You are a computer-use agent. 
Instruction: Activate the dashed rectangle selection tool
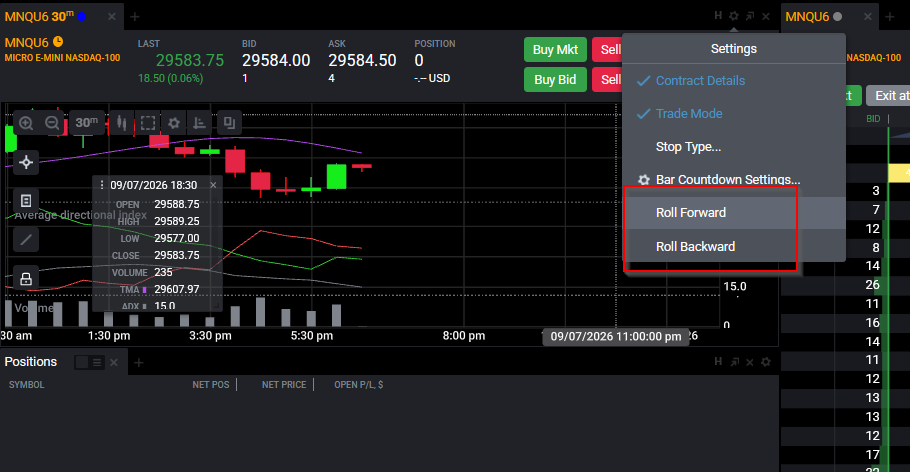pos(148,122)
